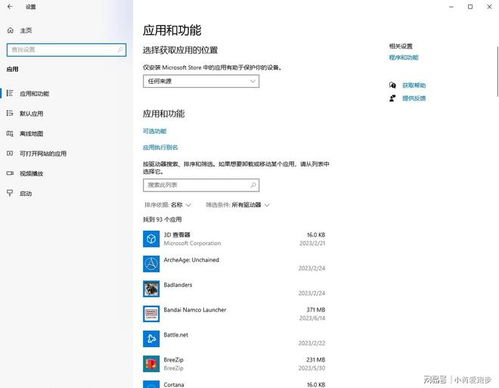This screenshot has height=388, width=499.
Task: Open 程序和功能 related settings link
Action: point(404,57)
